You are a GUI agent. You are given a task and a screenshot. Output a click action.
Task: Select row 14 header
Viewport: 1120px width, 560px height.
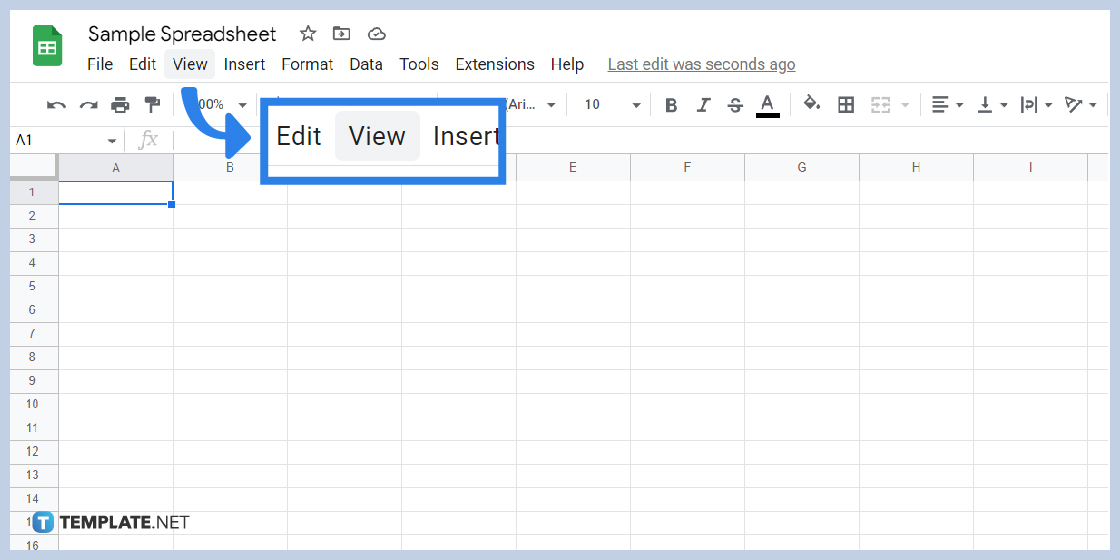coord(34,499)
